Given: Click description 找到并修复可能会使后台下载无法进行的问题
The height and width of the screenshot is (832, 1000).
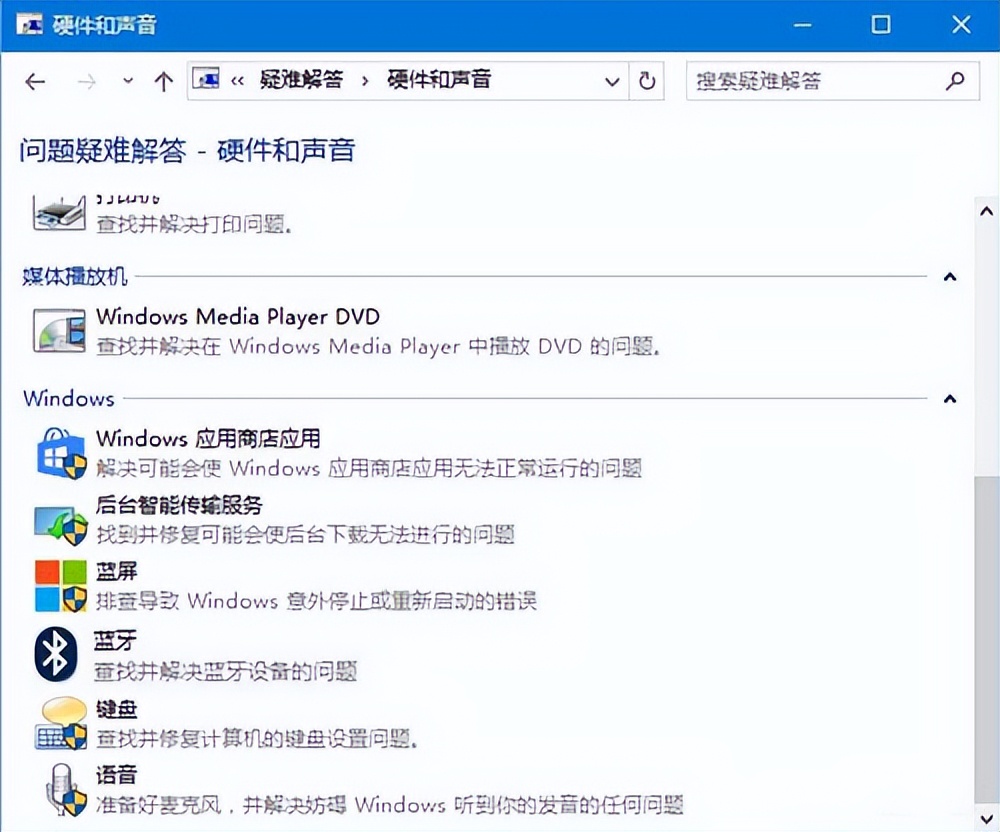Looking at the screenshot, I should pos(305,534).
